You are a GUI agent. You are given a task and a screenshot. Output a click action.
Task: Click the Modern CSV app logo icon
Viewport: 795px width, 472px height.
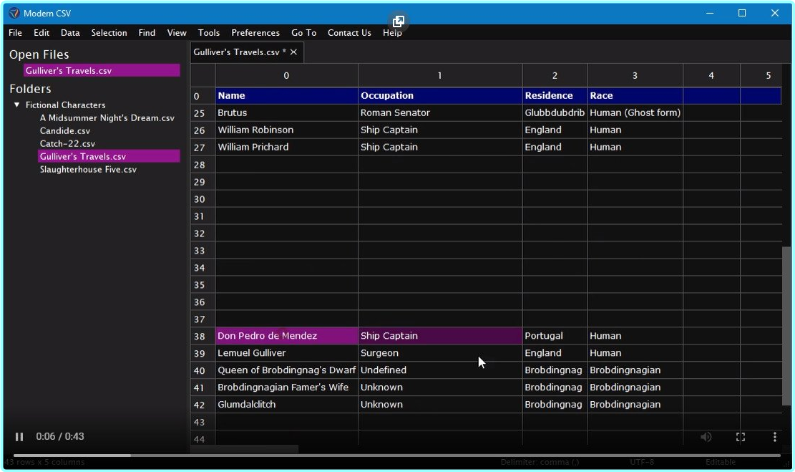click(x=13, y=13)
